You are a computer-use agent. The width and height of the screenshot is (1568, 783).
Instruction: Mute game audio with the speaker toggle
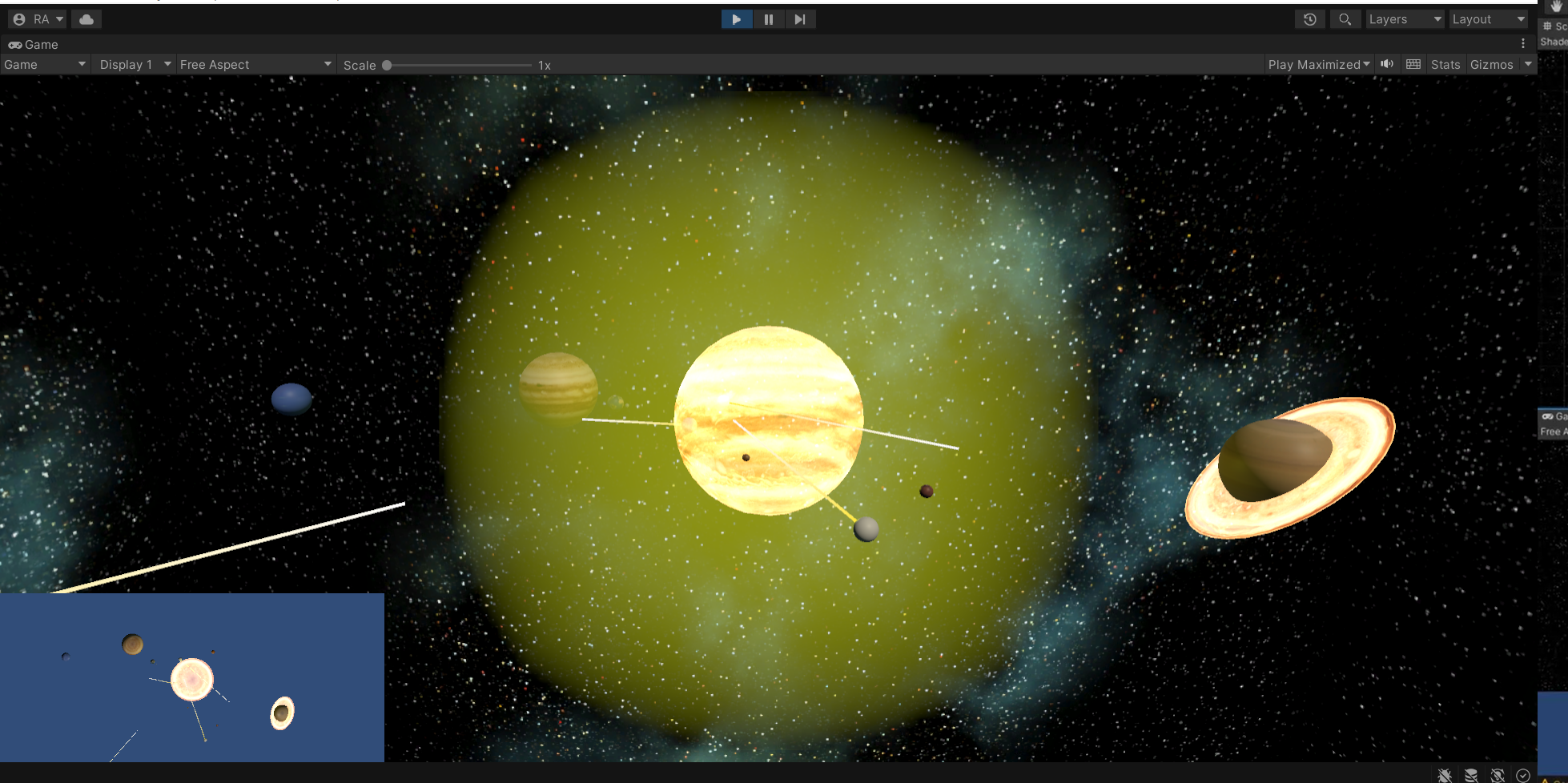point(1386,64)
